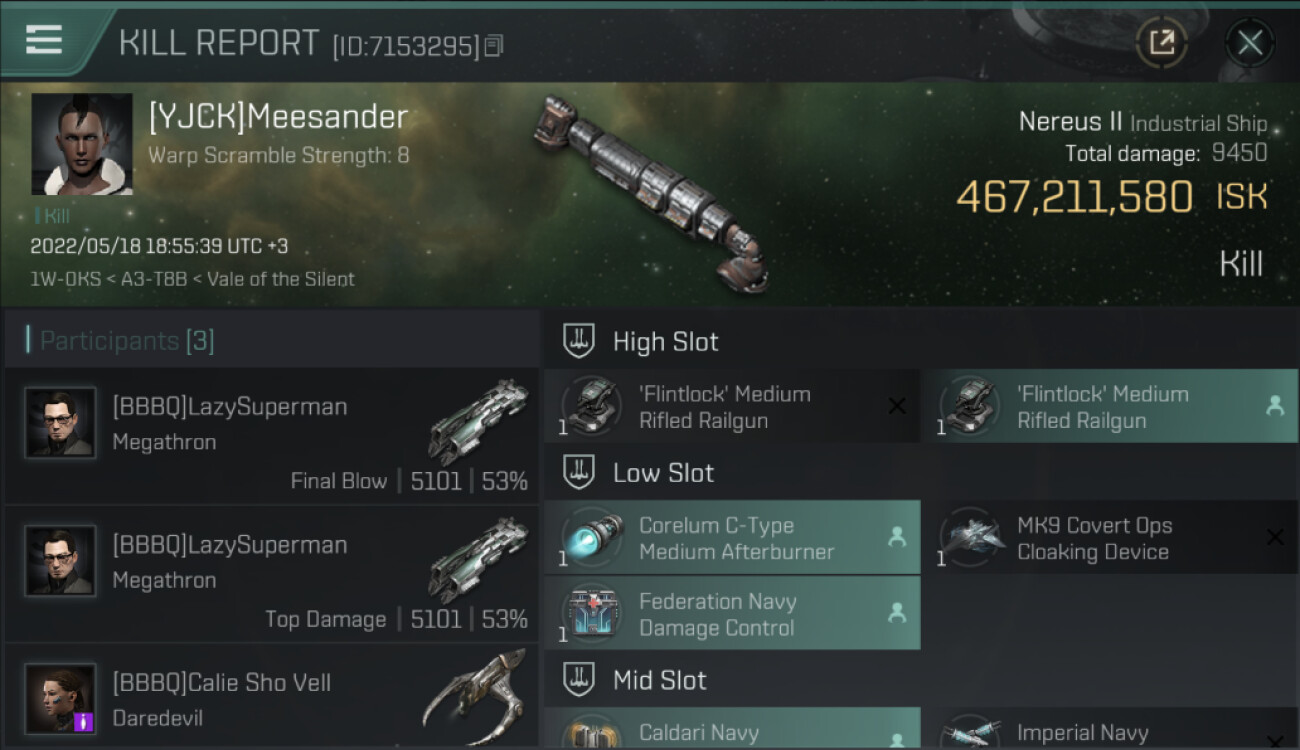Select dropped 'Flintlock' Medium Rifled Railgun item
Viewport: 1300px width, 750px height.
[1109, 407]
